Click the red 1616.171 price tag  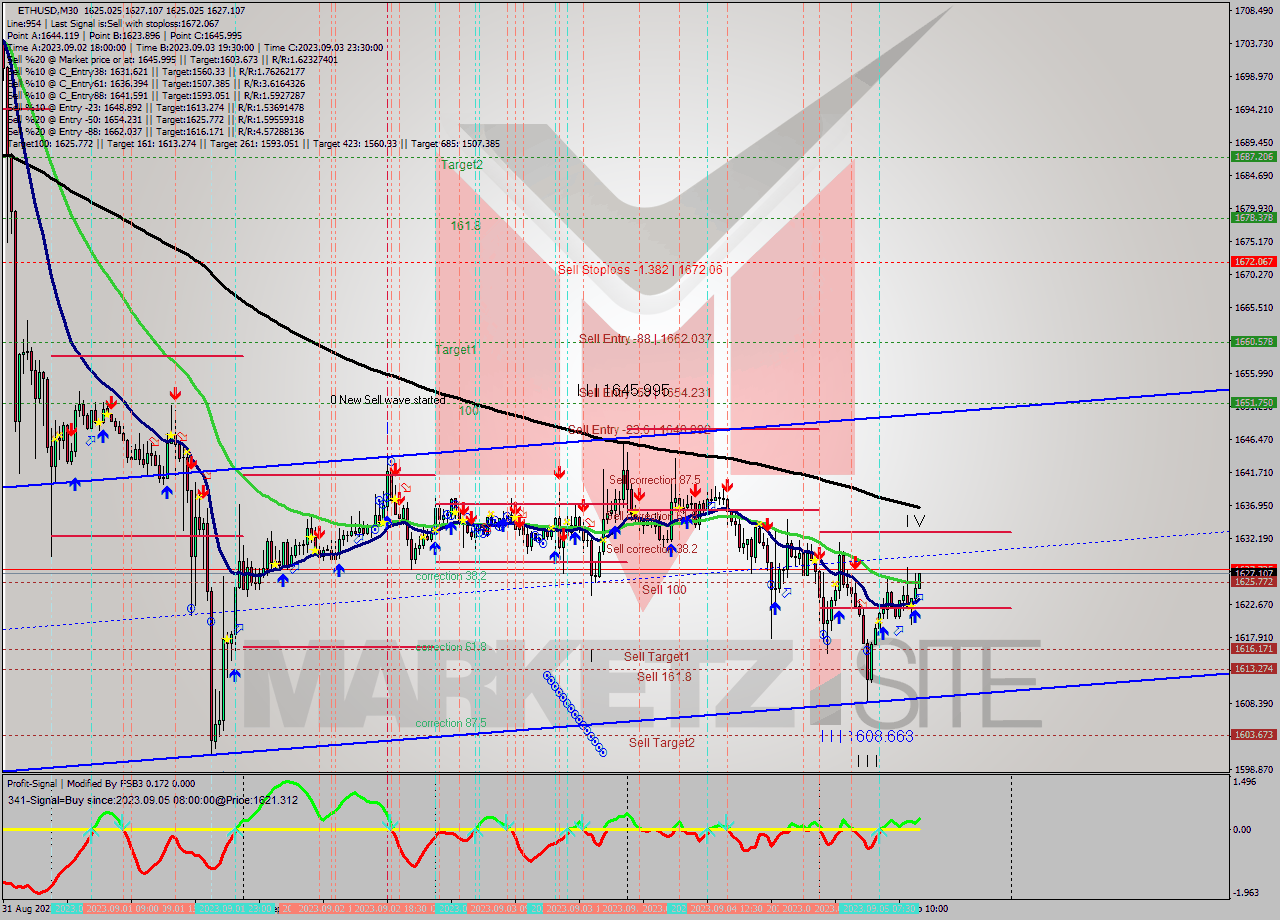1253,649
